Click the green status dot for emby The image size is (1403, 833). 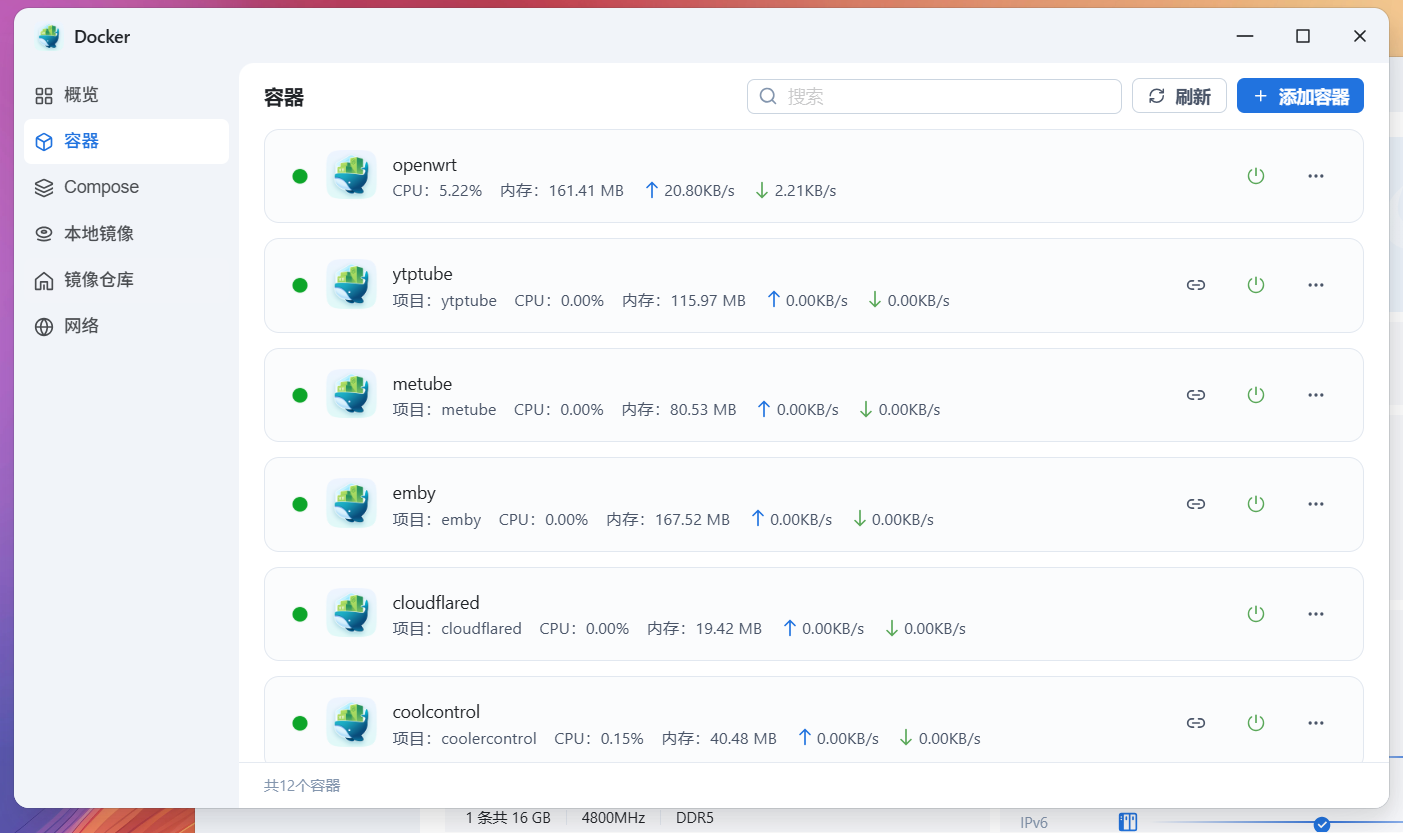point(300,504)
